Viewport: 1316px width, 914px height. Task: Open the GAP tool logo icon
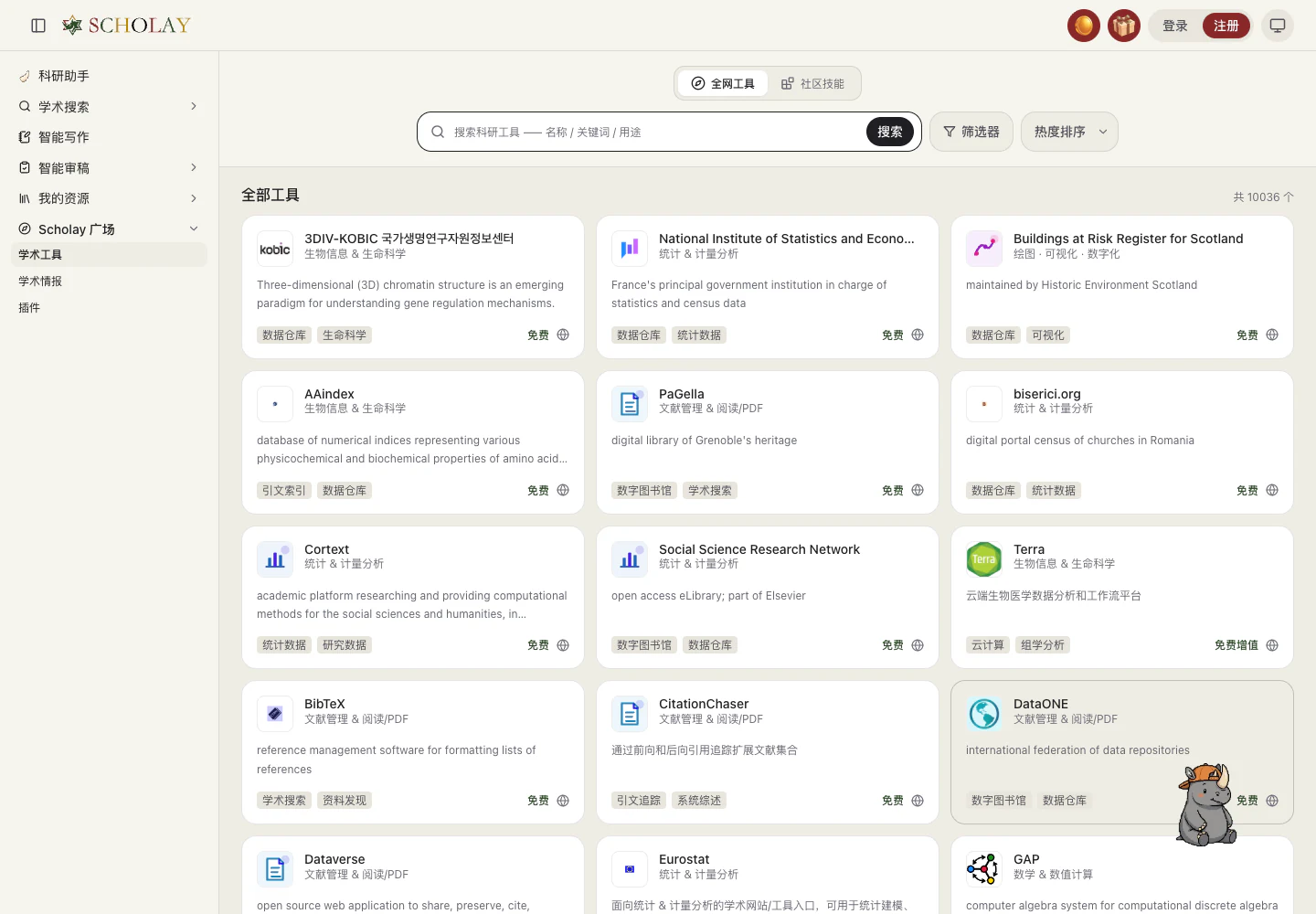[984, 869]
